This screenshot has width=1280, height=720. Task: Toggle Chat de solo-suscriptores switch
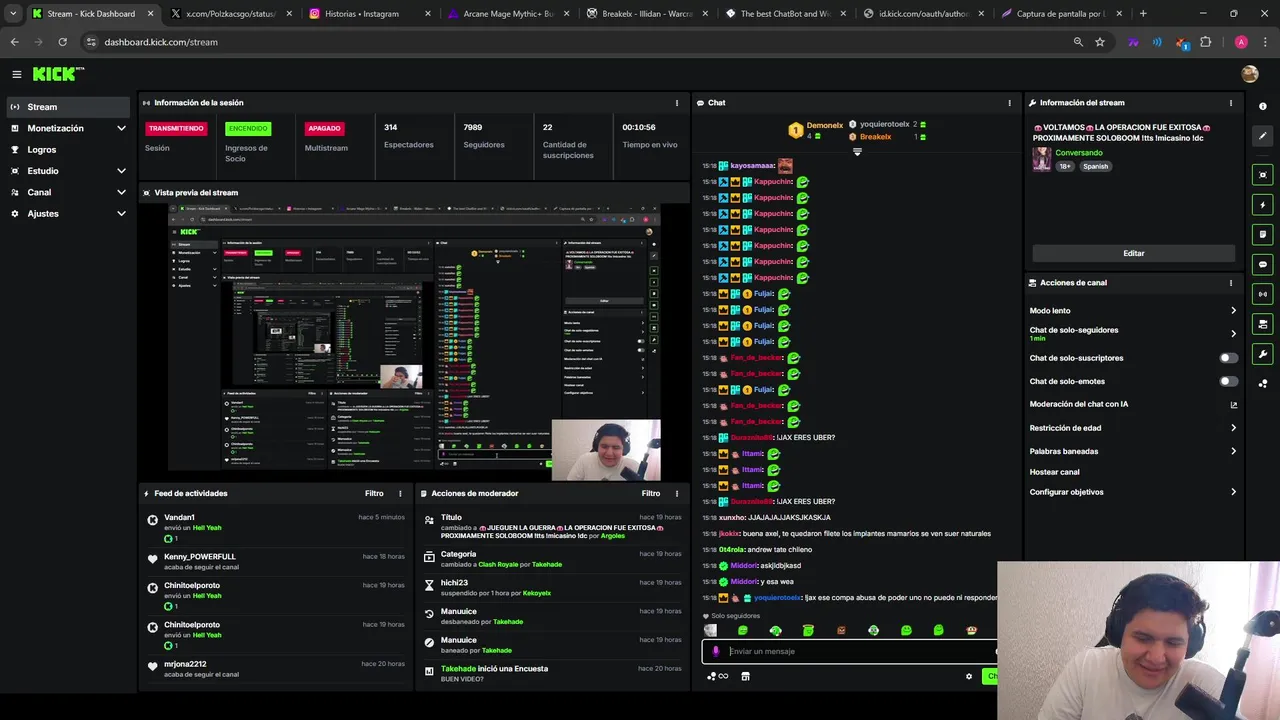pos(1228,358)
